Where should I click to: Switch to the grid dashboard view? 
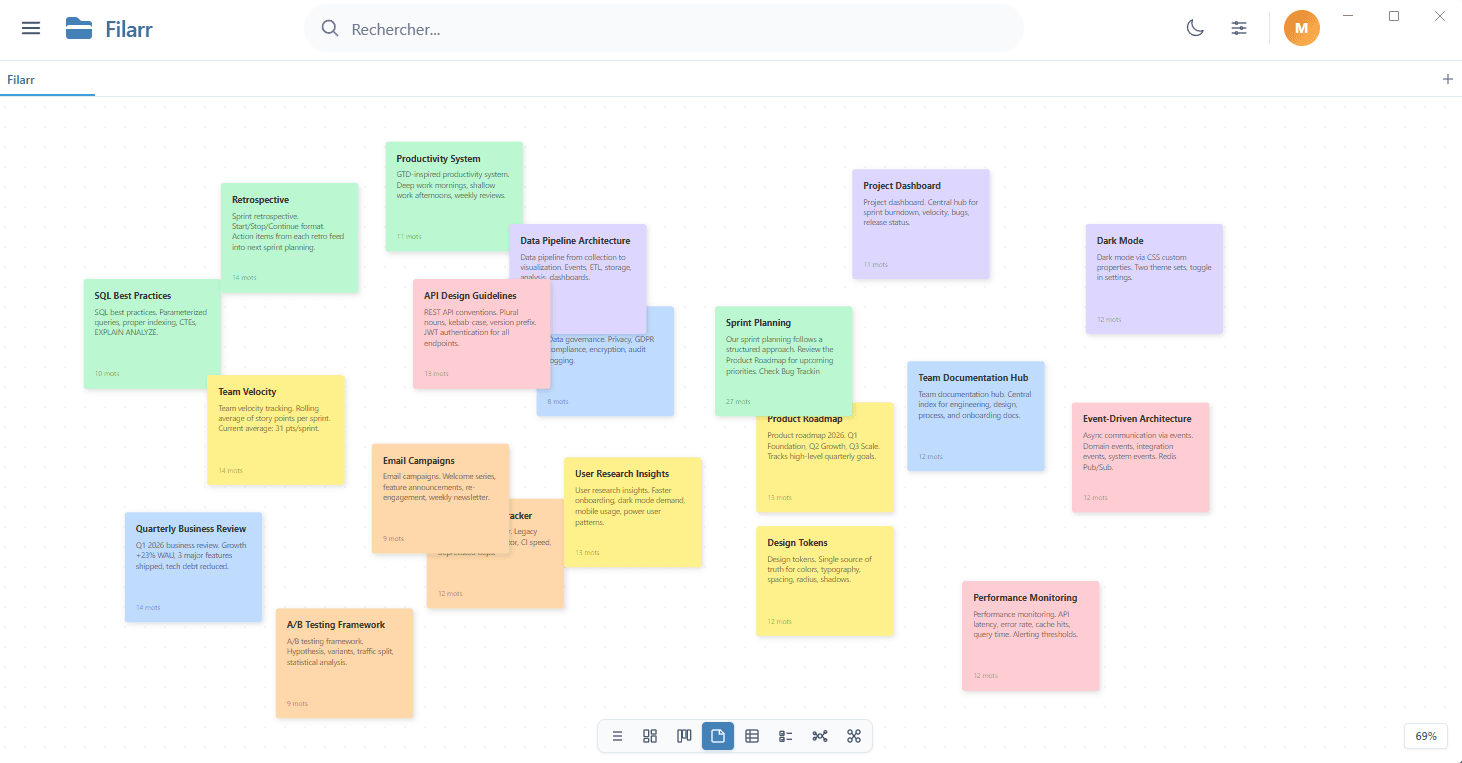650,736
